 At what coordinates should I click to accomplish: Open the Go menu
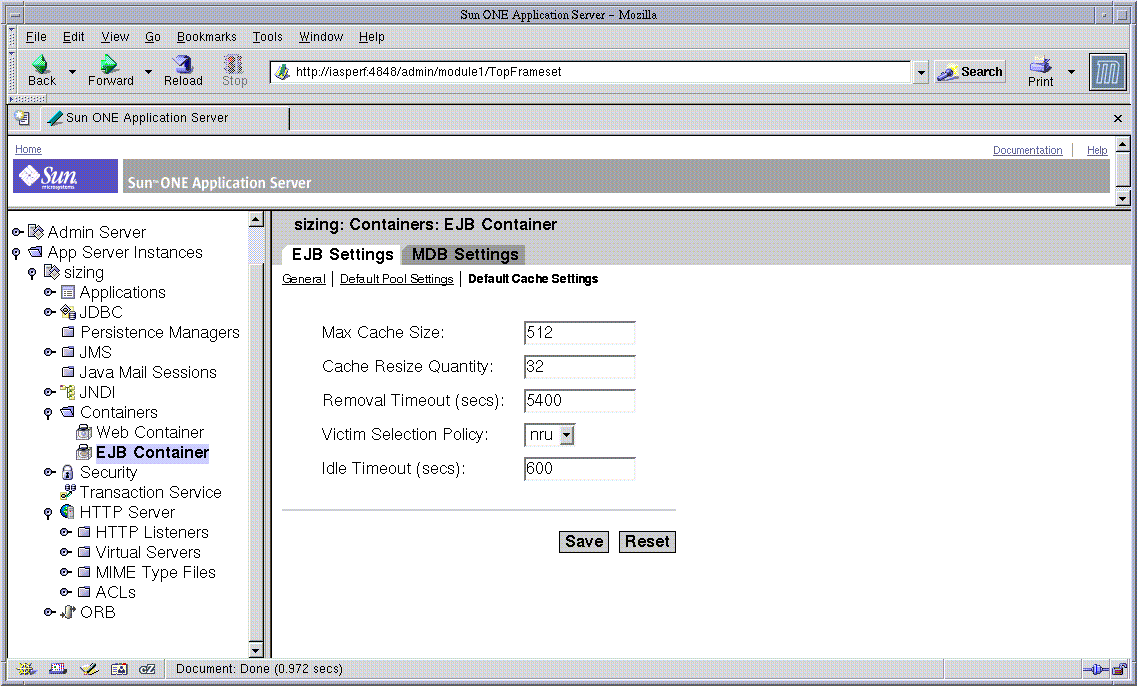tap(152, 37)
